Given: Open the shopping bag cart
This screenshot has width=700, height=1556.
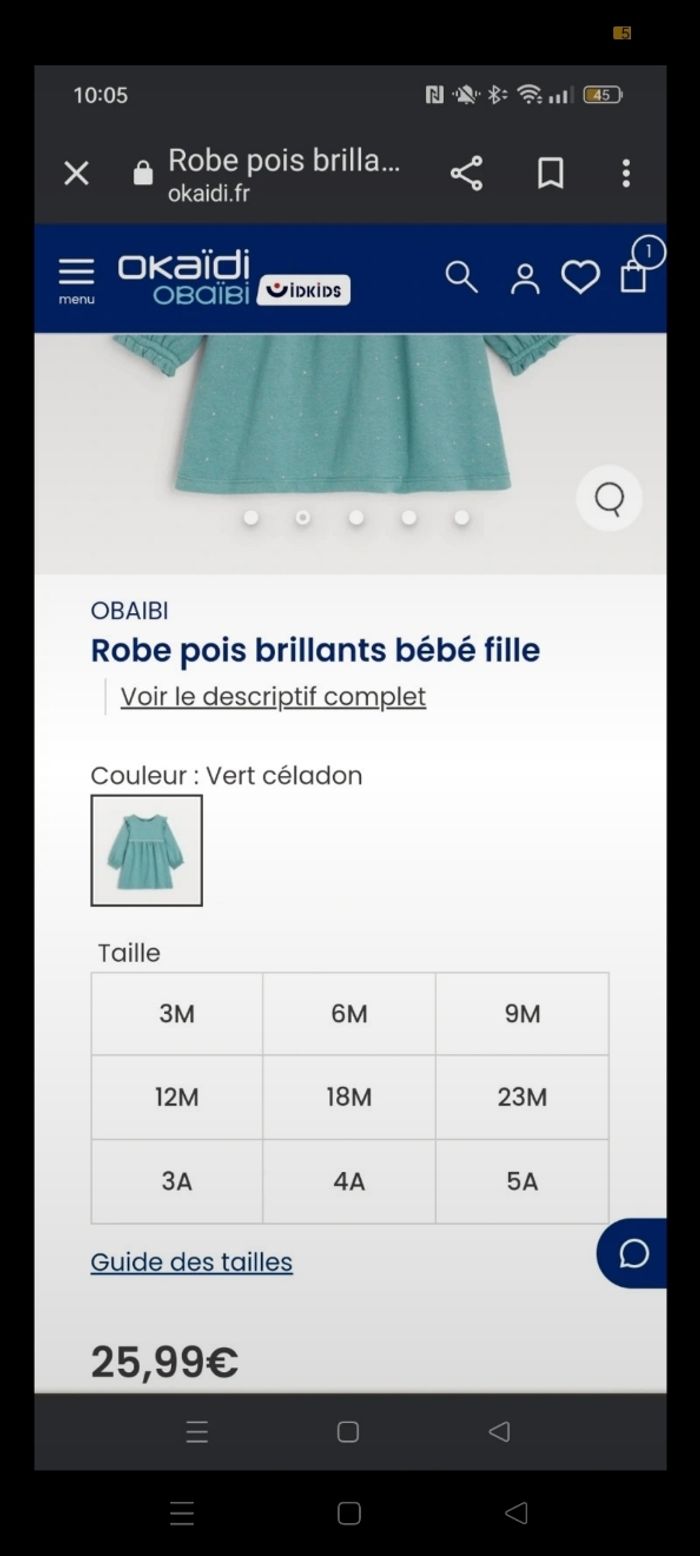Looking at the screenshot, I should tap(634, 275).
